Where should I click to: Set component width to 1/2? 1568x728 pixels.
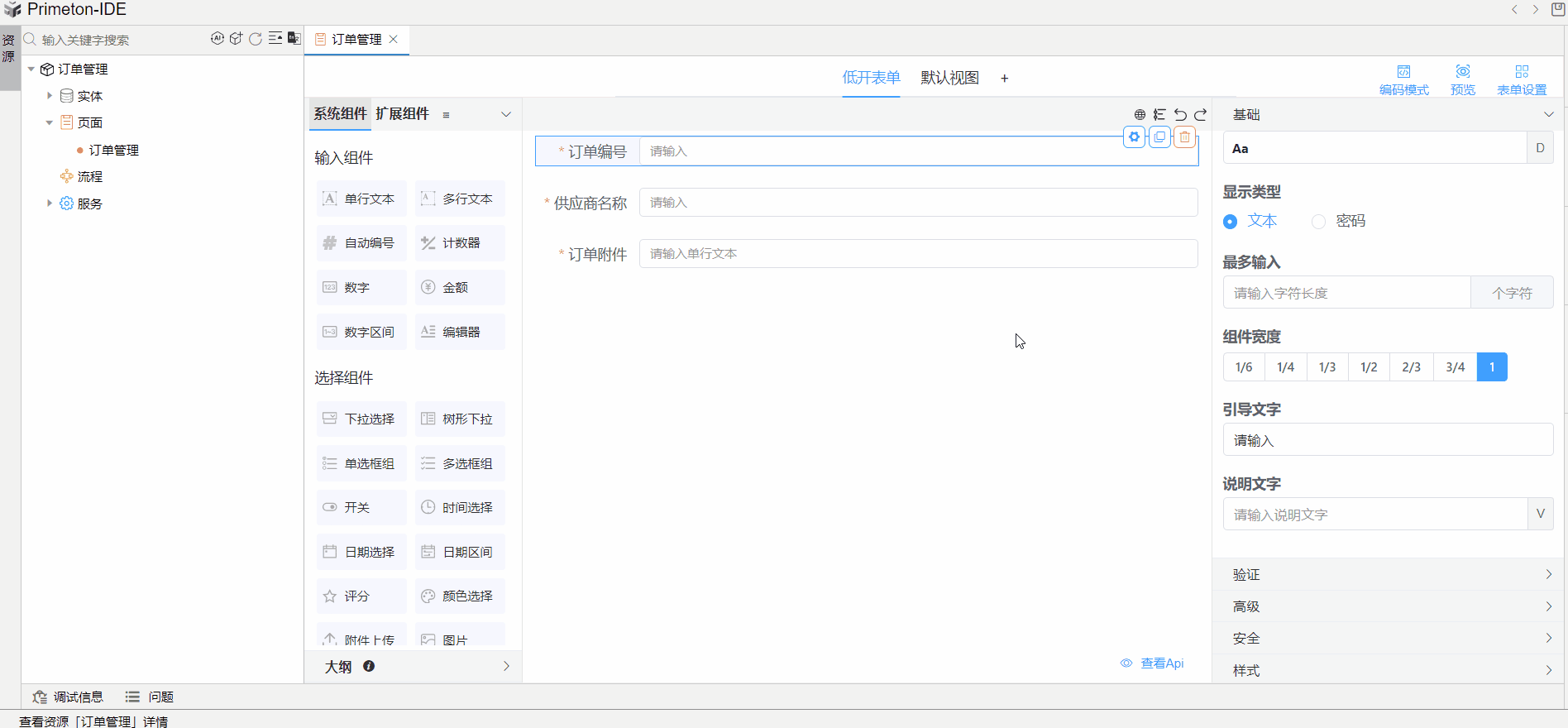(x=1369, y=367)
